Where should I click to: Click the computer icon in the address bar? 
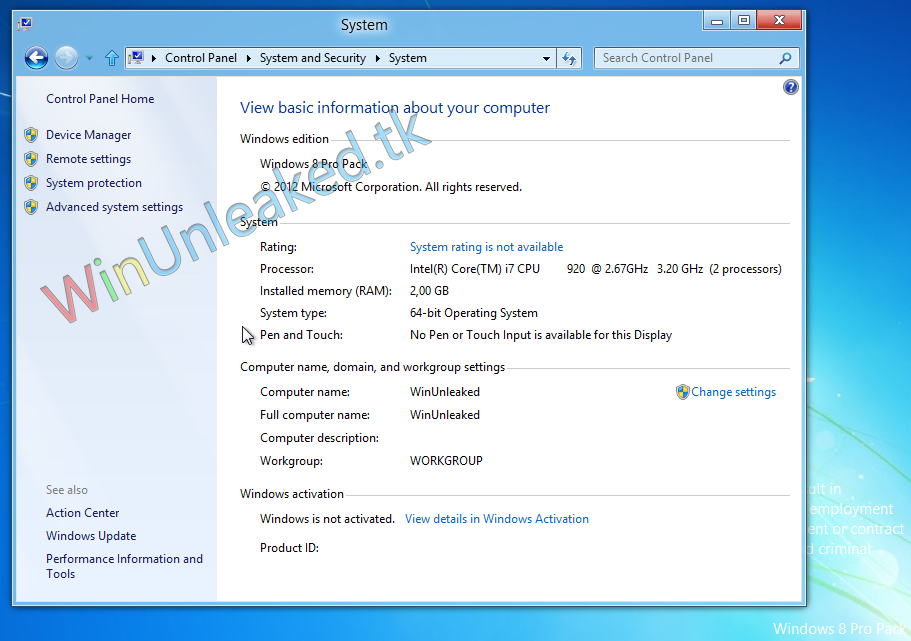(x=137, y=58)
